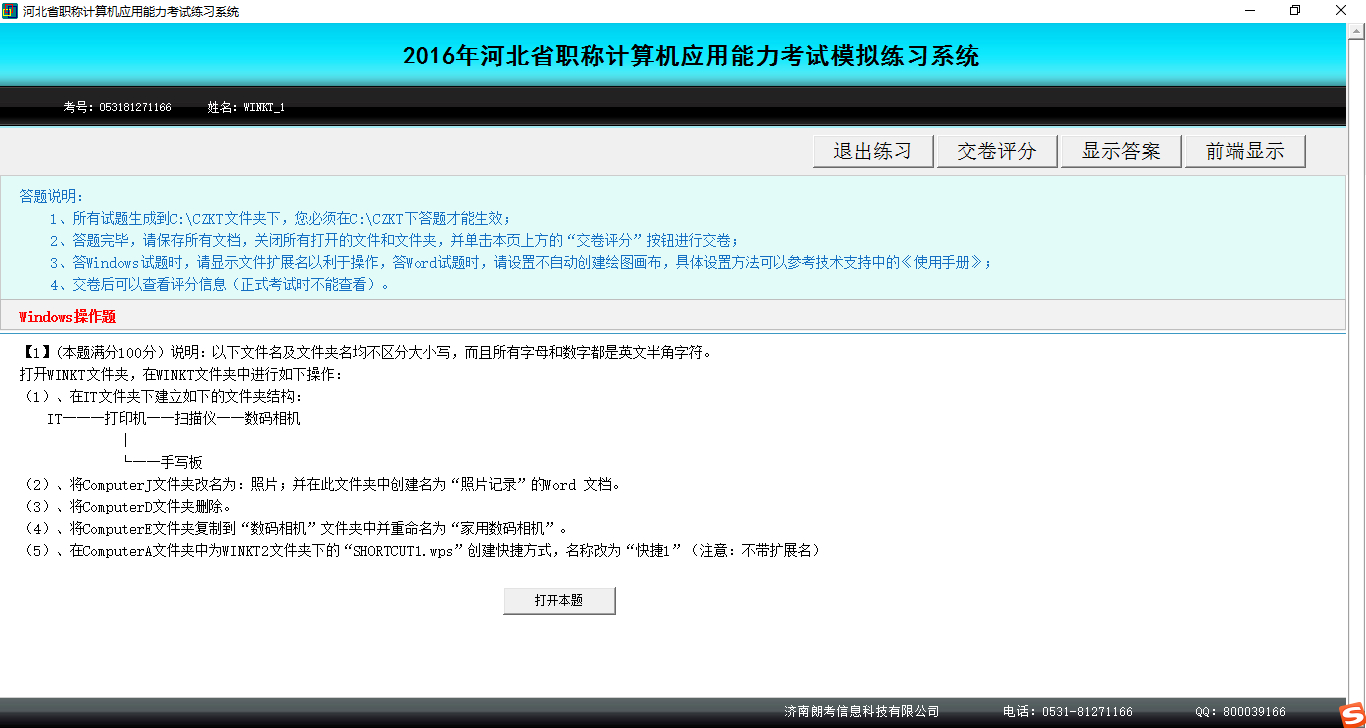This screenshot has height=728, width=1366.
Task: Click the 考号 exam number text
Action: [x=117, y=107]
